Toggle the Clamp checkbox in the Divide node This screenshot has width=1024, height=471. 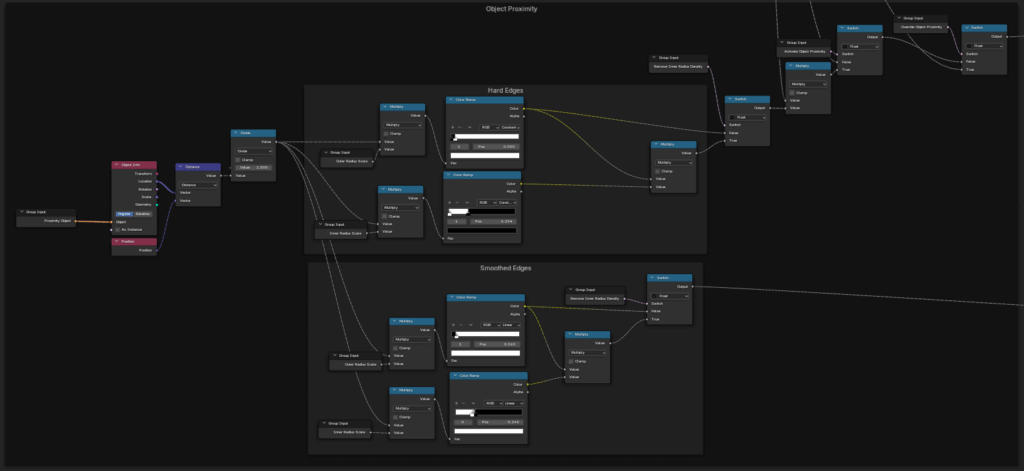[x=237, y=159]
